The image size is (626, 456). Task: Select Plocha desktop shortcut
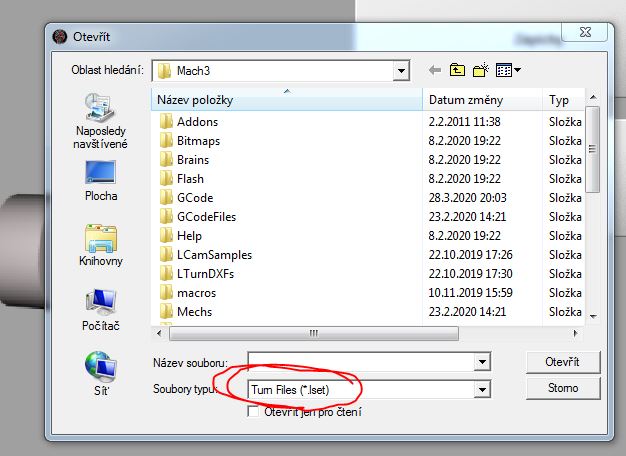[x=100, y=182]
